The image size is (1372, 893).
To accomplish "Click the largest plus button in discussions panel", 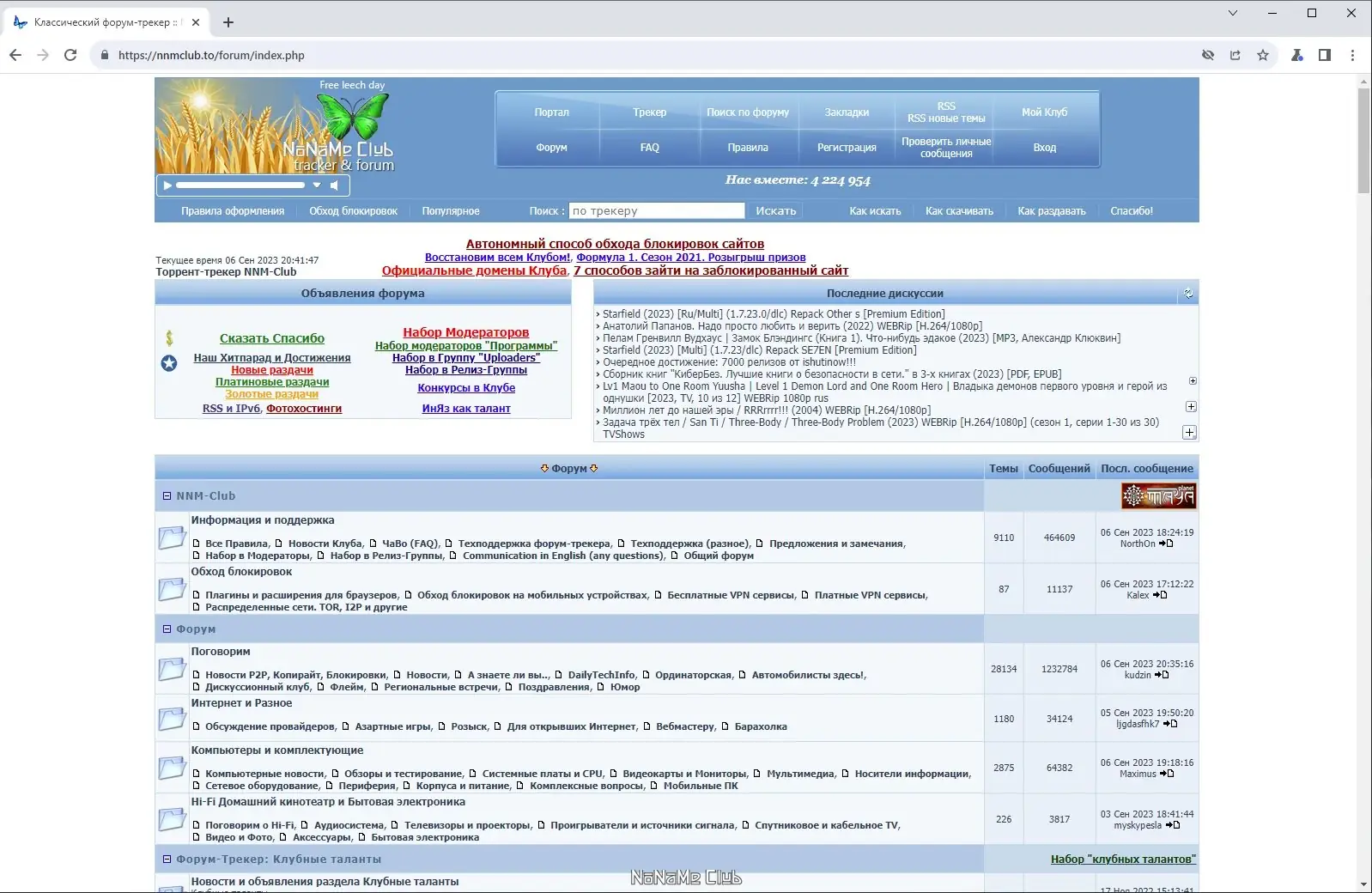I will (x=1190, y=433).
